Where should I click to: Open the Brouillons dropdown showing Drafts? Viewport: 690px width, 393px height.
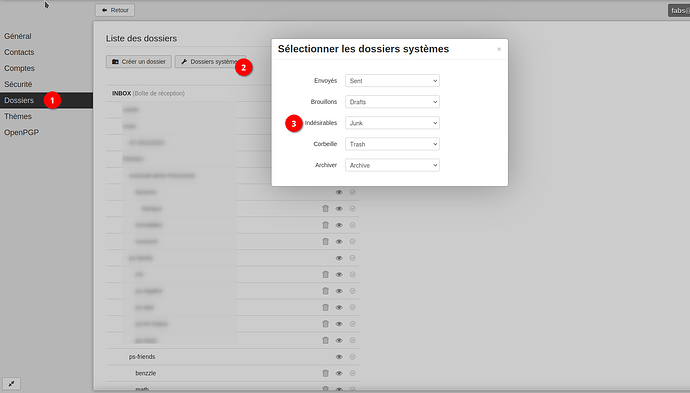click(392, 102)
